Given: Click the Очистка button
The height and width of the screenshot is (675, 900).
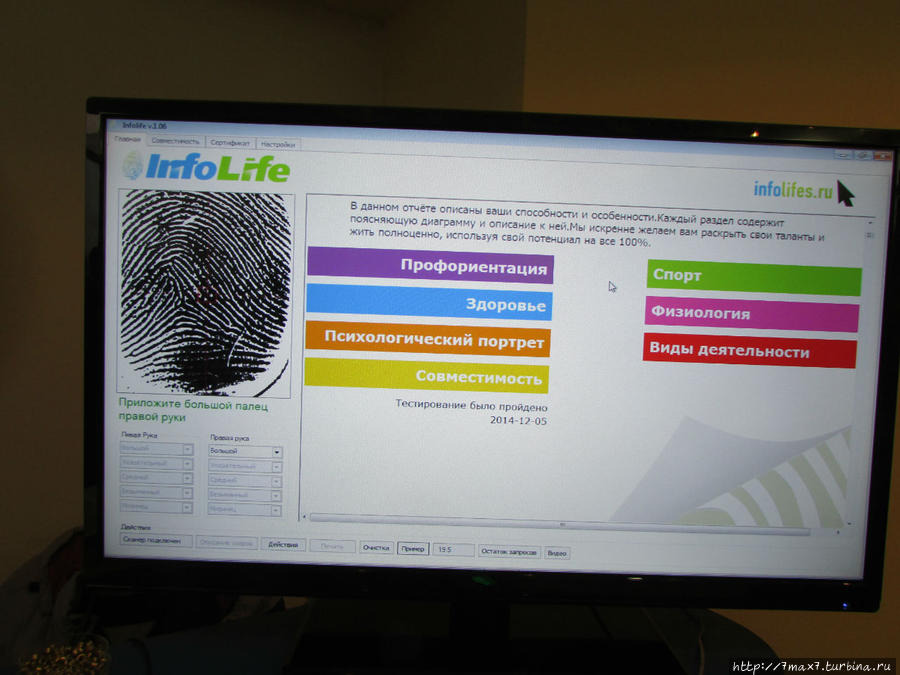Looking at the screenshot, I should point(376,548).
